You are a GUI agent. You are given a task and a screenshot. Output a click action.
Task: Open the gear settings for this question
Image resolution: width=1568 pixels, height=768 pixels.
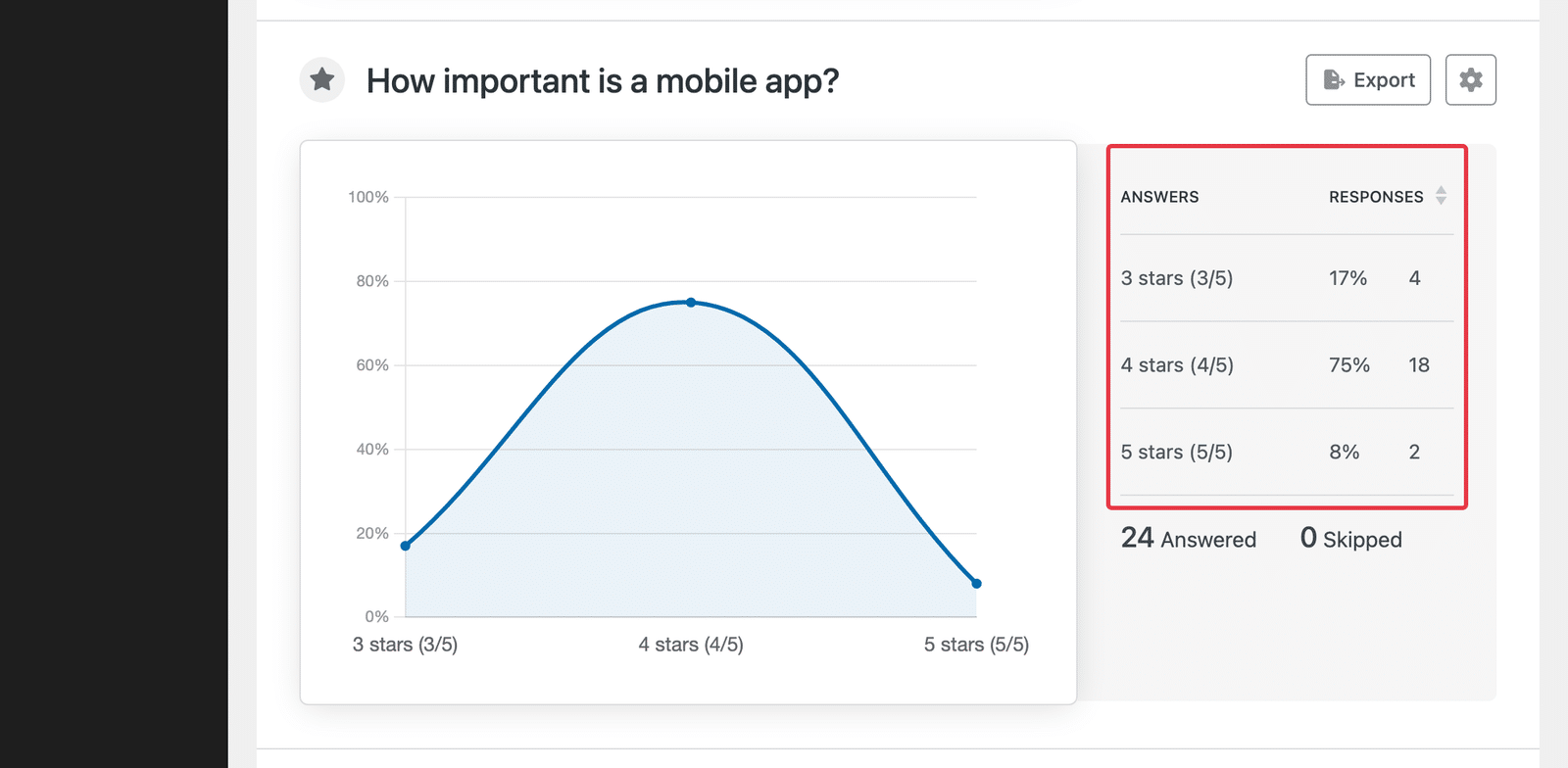pos(1470,80)
